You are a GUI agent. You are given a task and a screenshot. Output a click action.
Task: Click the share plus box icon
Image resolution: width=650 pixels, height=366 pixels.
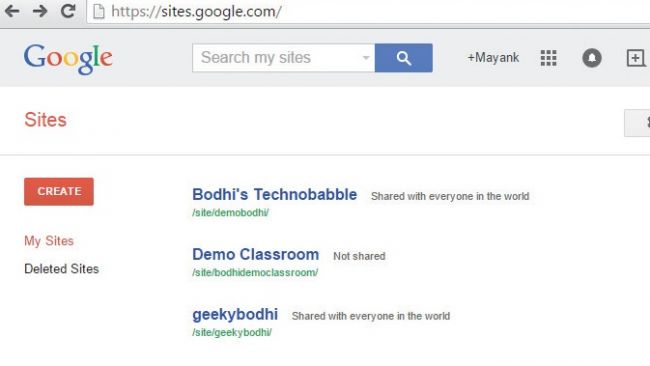pos(635,58)
